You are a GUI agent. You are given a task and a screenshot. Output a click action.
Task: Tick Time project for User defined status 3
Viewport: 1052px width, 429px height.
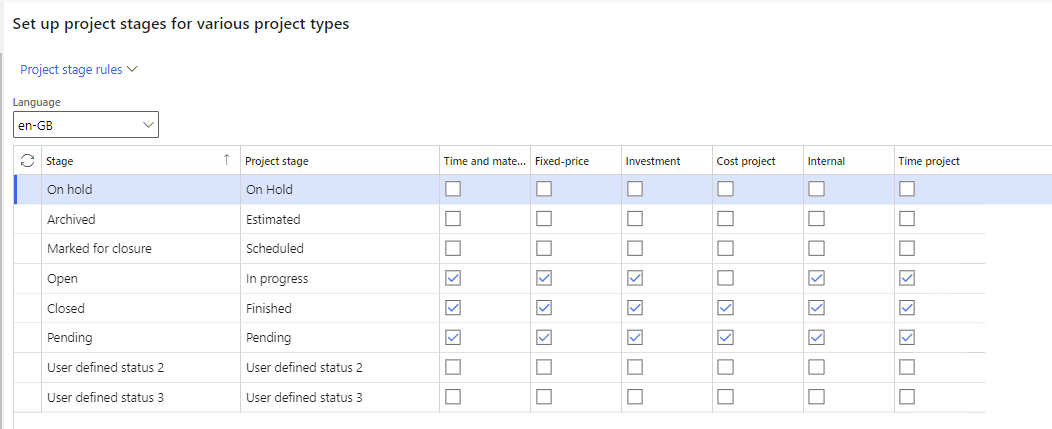(x=907, y=397)
